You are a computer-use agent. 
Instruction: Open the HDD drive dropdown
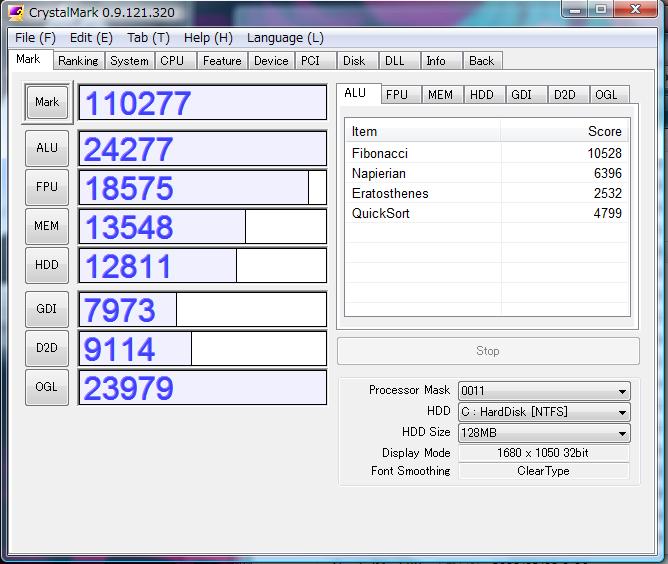point(544,412)
